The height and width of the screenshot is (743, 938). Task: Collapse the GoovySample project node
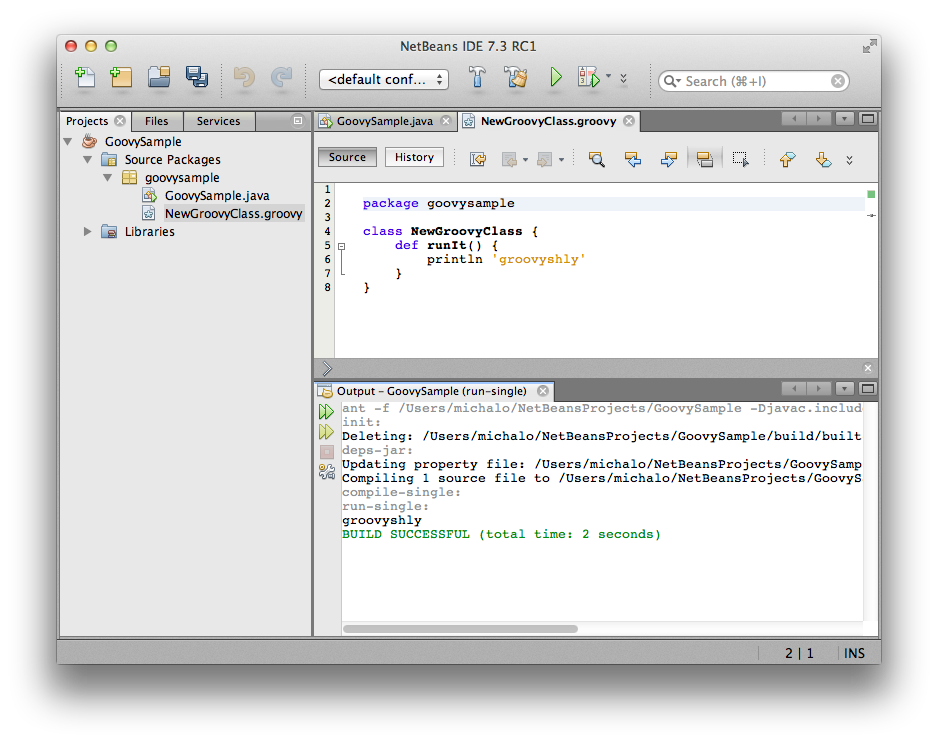68,142
